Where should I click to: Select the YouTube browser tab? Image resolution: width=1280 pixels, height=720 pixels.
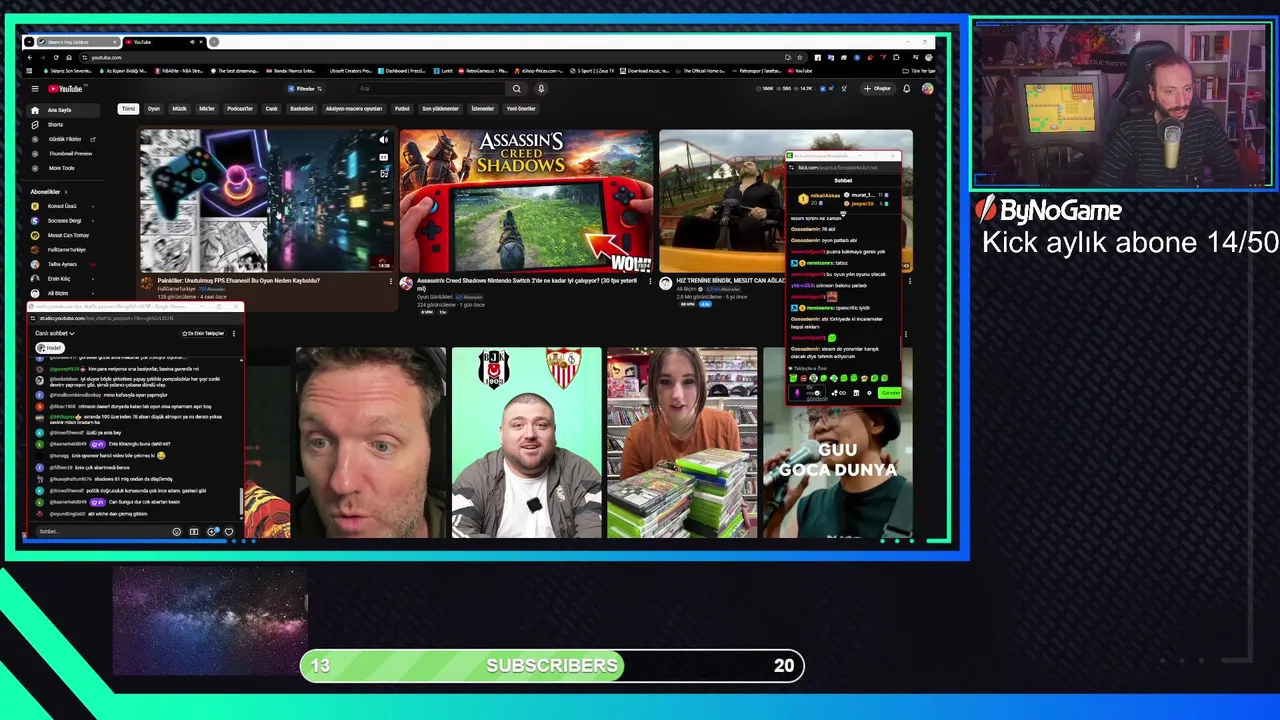click(x=166, y=42)
